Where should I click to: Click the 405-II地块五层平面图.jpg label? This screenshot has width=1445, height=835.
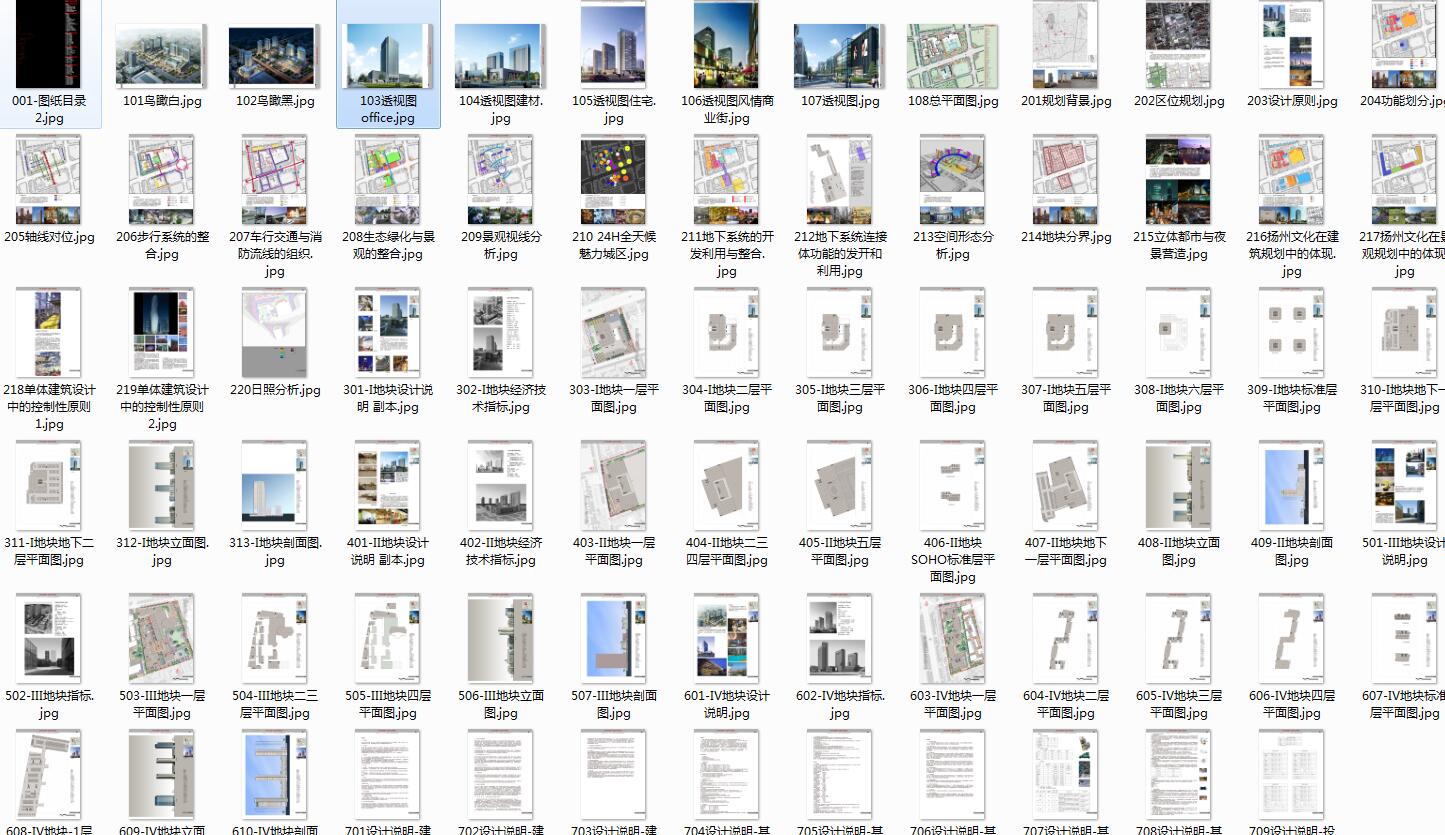click(x=840, y=551)
